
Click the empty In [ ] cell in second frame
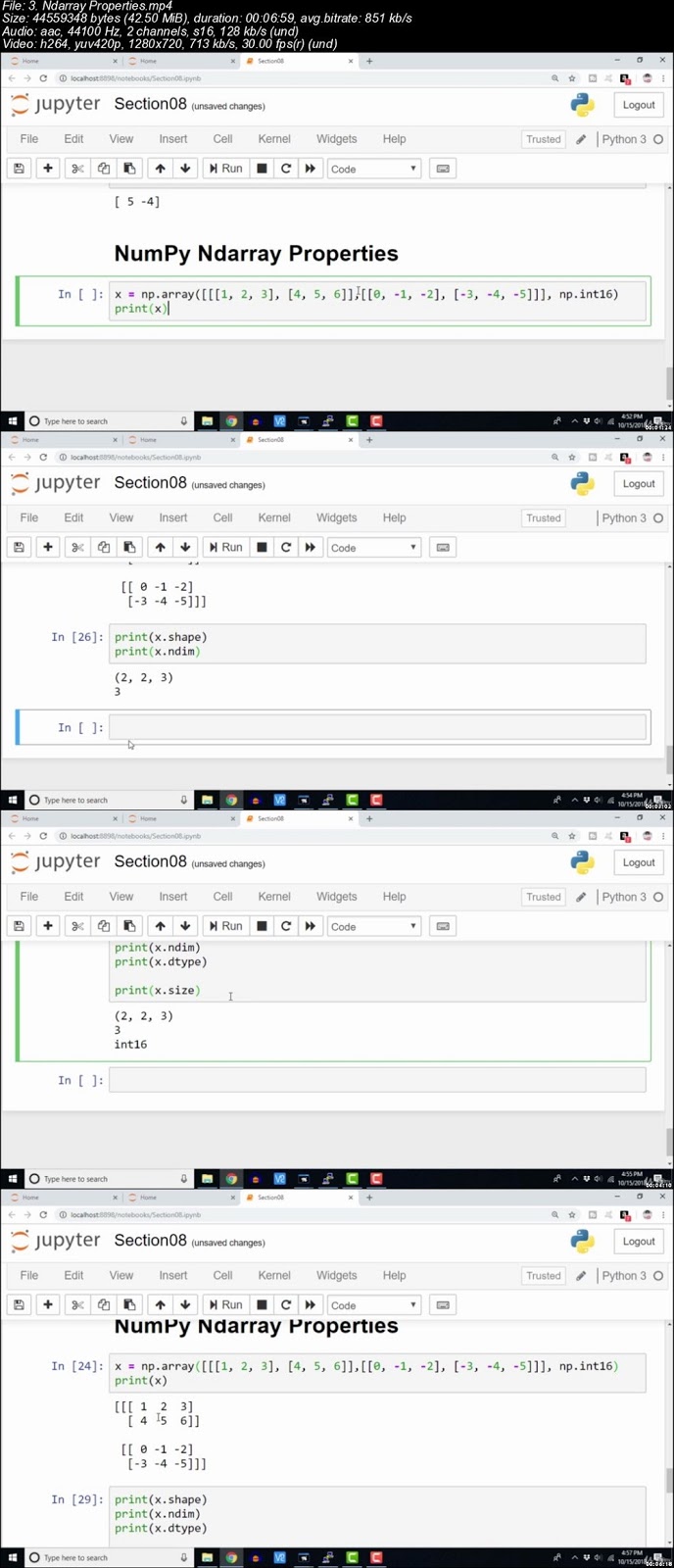pyautogui.click(x=377, y=727)
